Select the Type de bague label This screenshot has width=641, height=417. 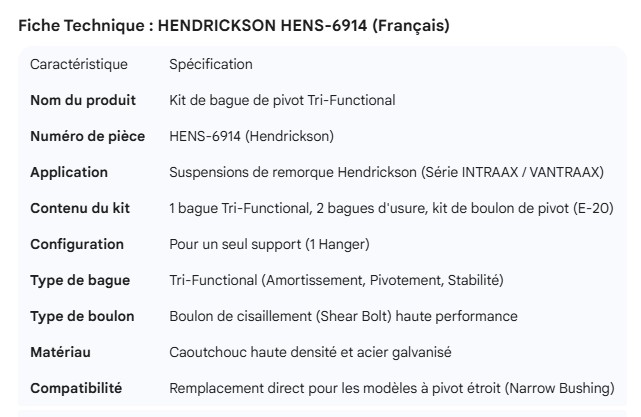(80, 280)
